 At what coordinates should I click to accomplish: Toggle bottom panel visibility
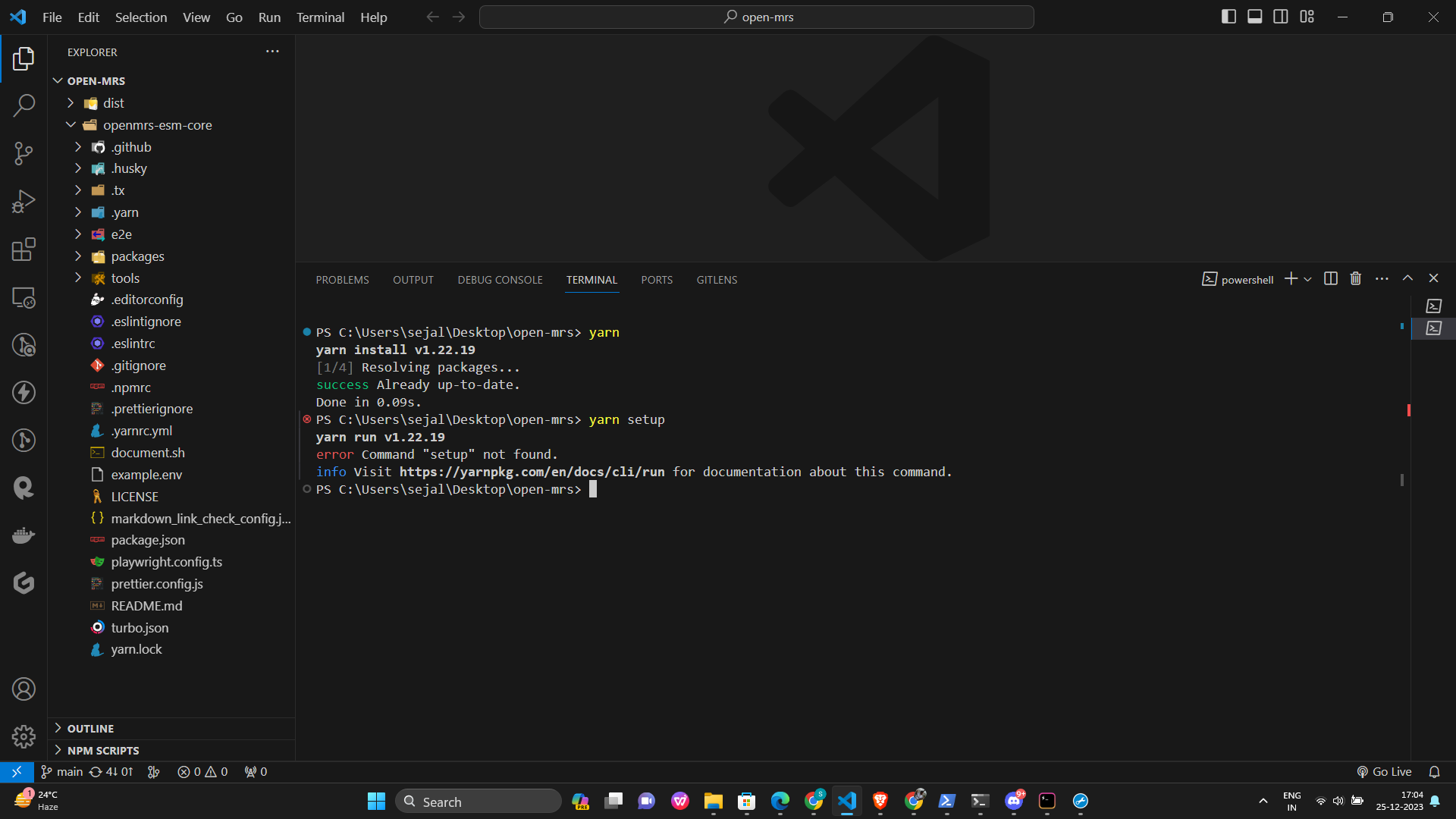tap(1255, 17)
